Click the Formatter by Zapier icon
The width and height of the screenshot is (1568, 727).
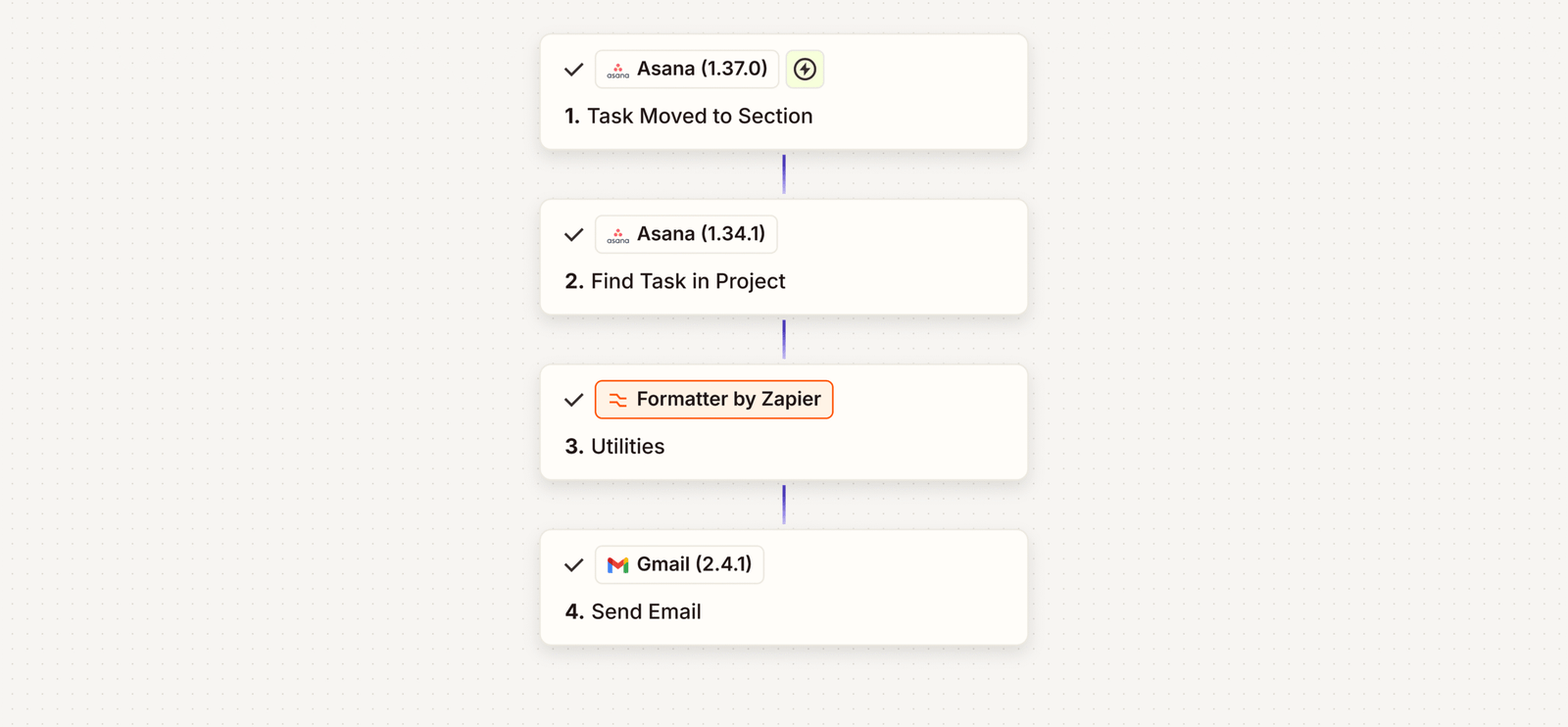coord(617,400)
